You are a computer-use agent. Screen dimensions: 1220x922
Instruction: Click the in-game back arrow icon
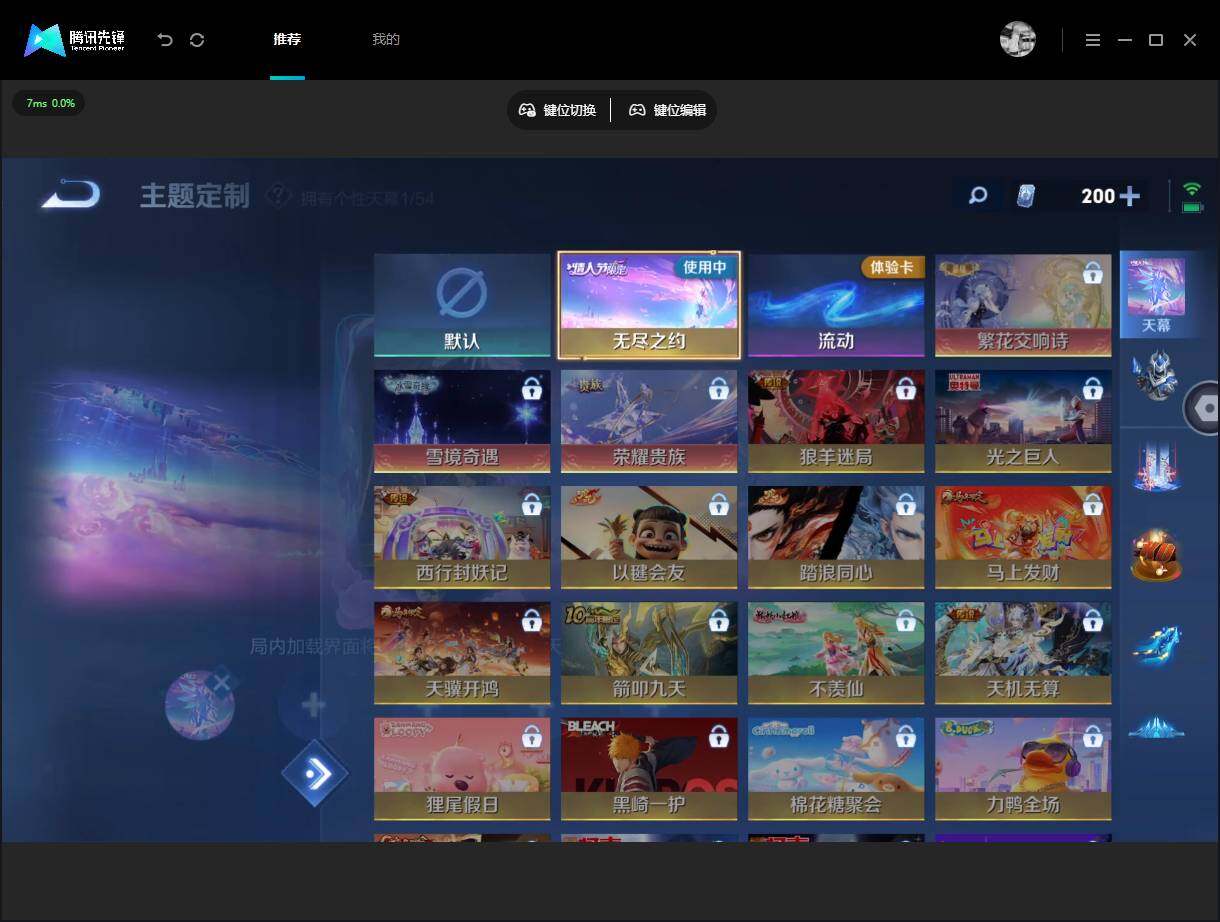(70, 194)
